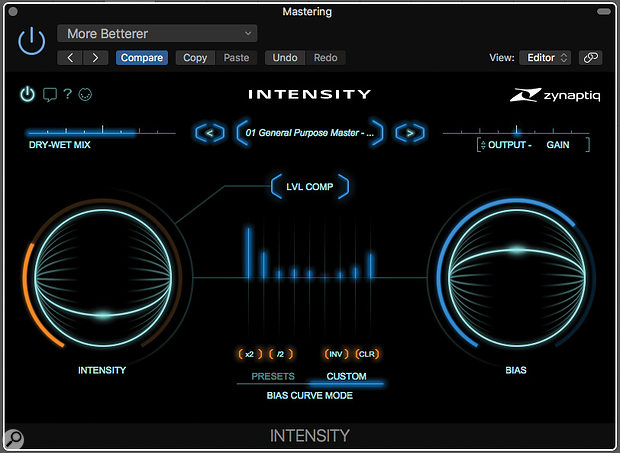Switch to CUSTOM bias curve mode
Viewport: 620px width, 453px height.
pos(346,376)
